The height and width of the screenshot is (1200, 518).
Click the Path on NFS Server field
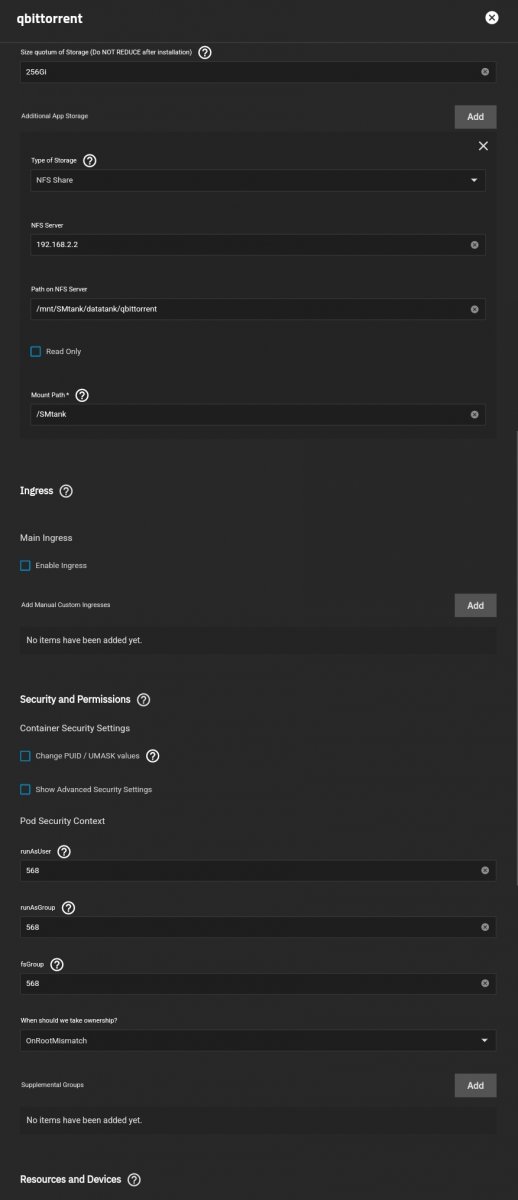[258, 309]
